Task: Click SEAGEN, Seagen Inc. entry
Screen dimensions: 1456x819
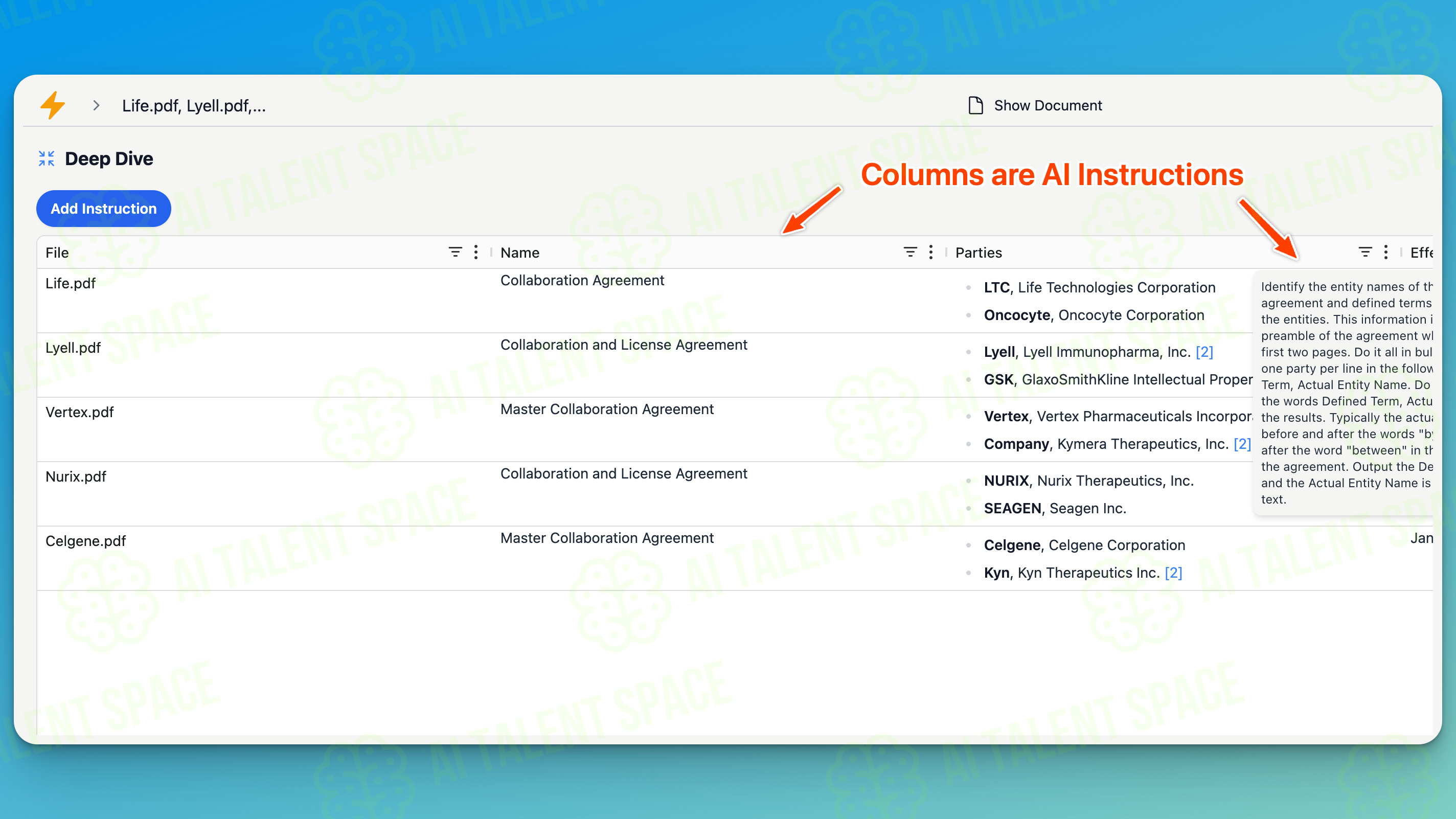Action: point(1055,508)
